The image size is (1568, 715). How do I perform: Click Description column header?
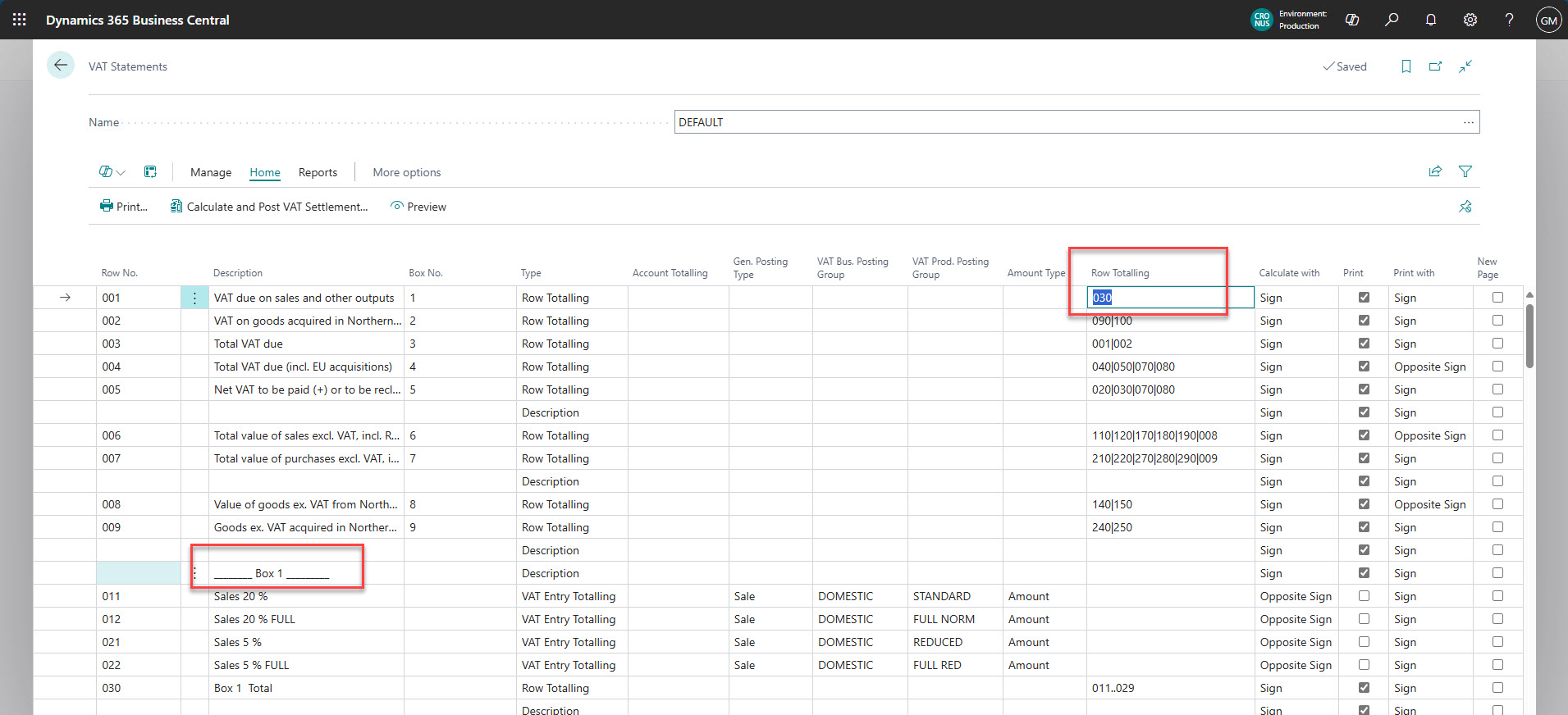point(238,273)
